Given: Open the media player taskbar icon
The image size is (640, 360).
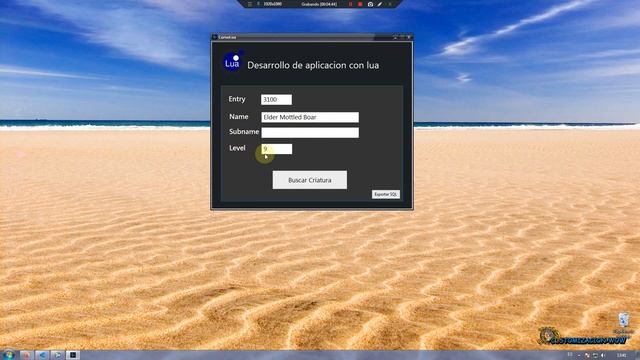Looking at the screenshot, I should point(58,355).
